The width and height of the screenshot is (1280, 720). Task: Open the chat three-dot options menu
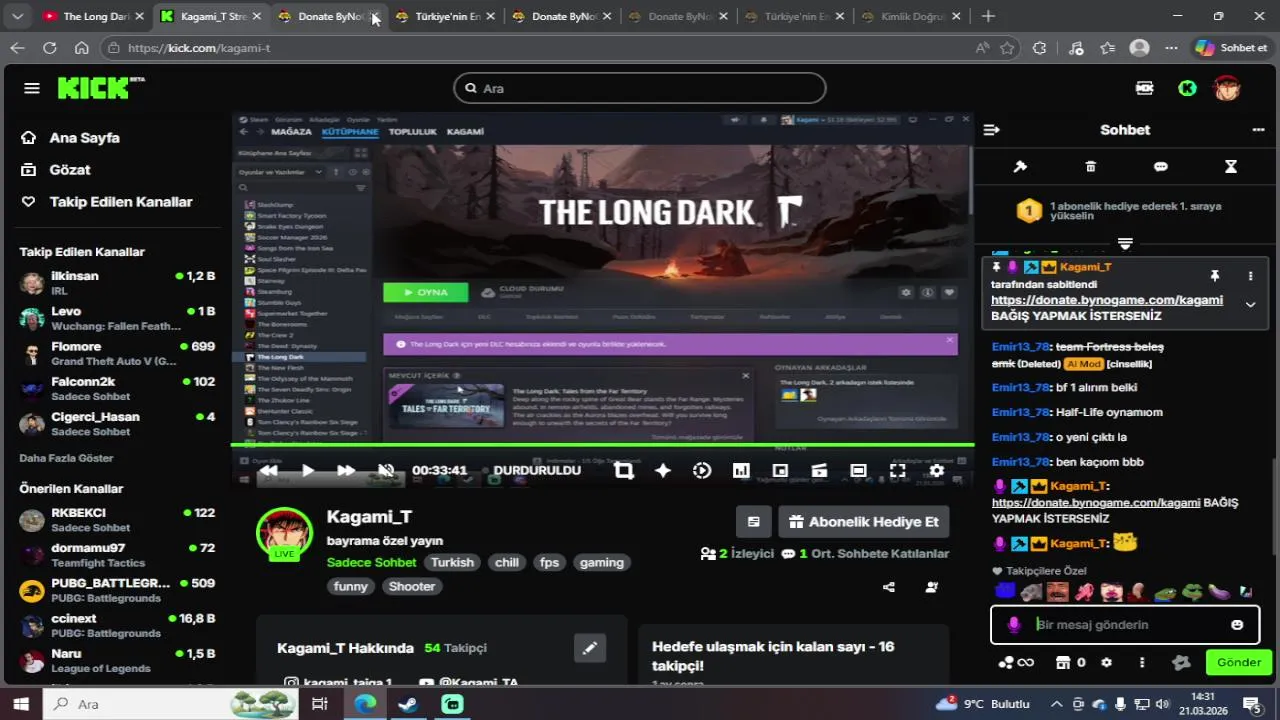(1258, 130)
